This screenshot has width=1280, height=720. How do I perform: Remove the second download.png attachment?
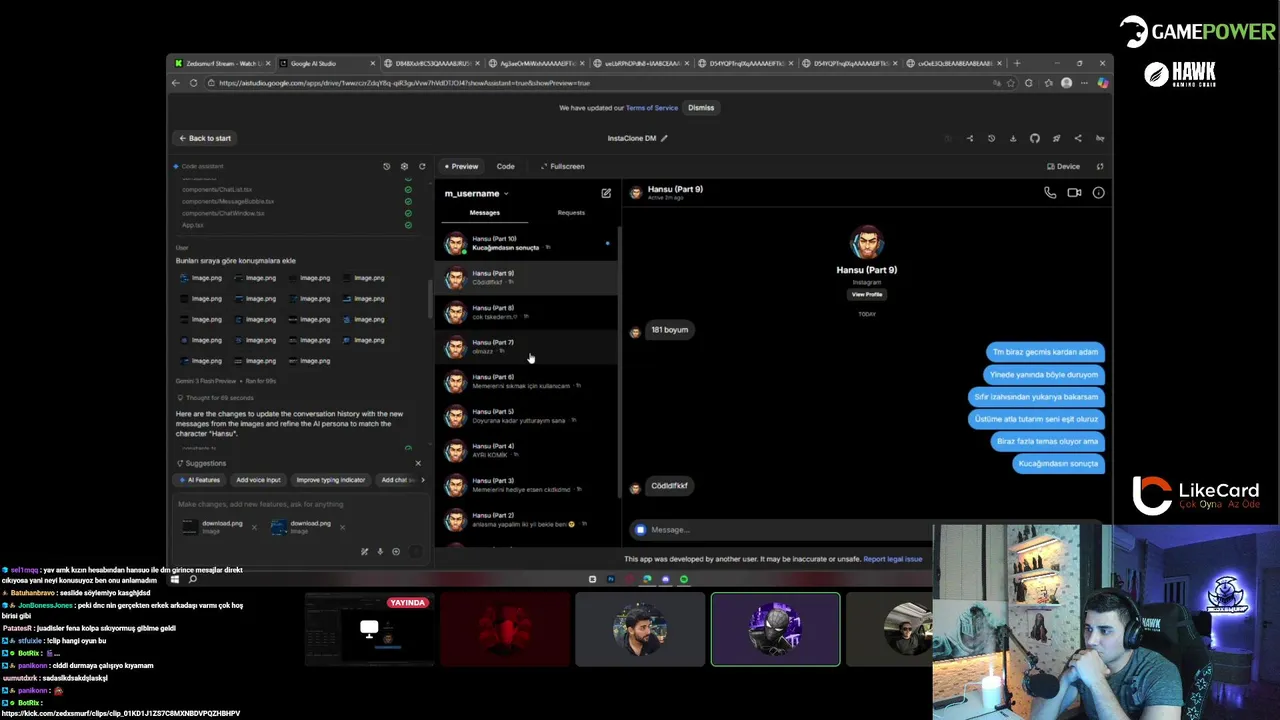tap(342, 527)
